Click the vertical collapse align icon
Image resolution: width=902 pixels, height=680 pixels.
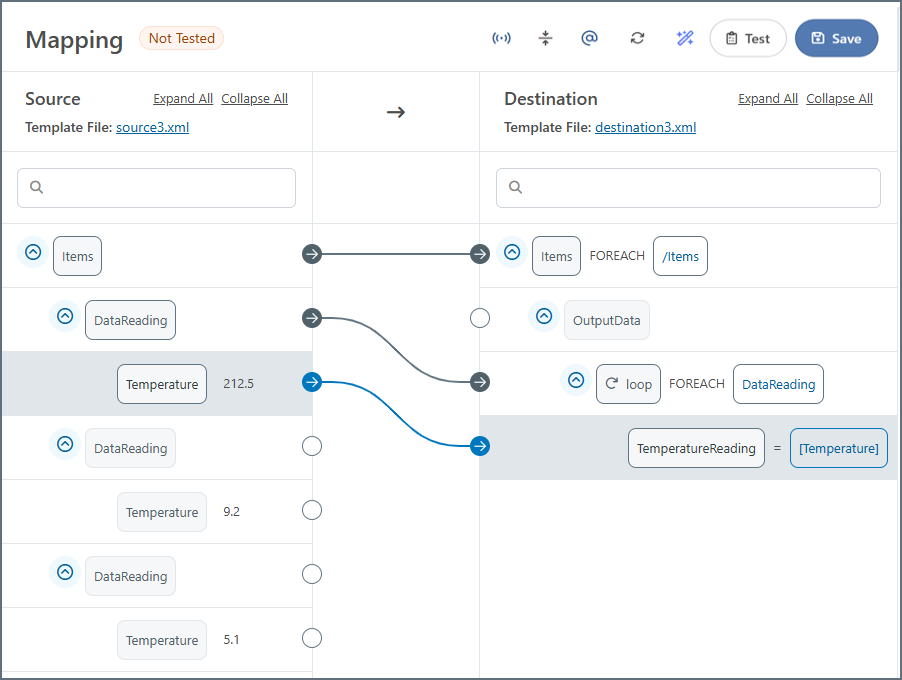point(545,39)
